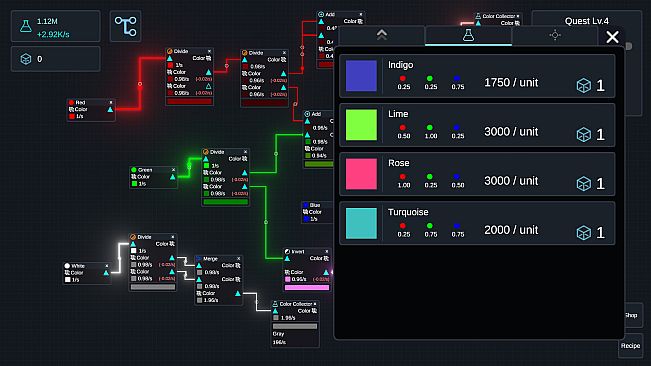Screen dimensions: 651x366
Task: Remove the White source node with its x
Action: 107,266
